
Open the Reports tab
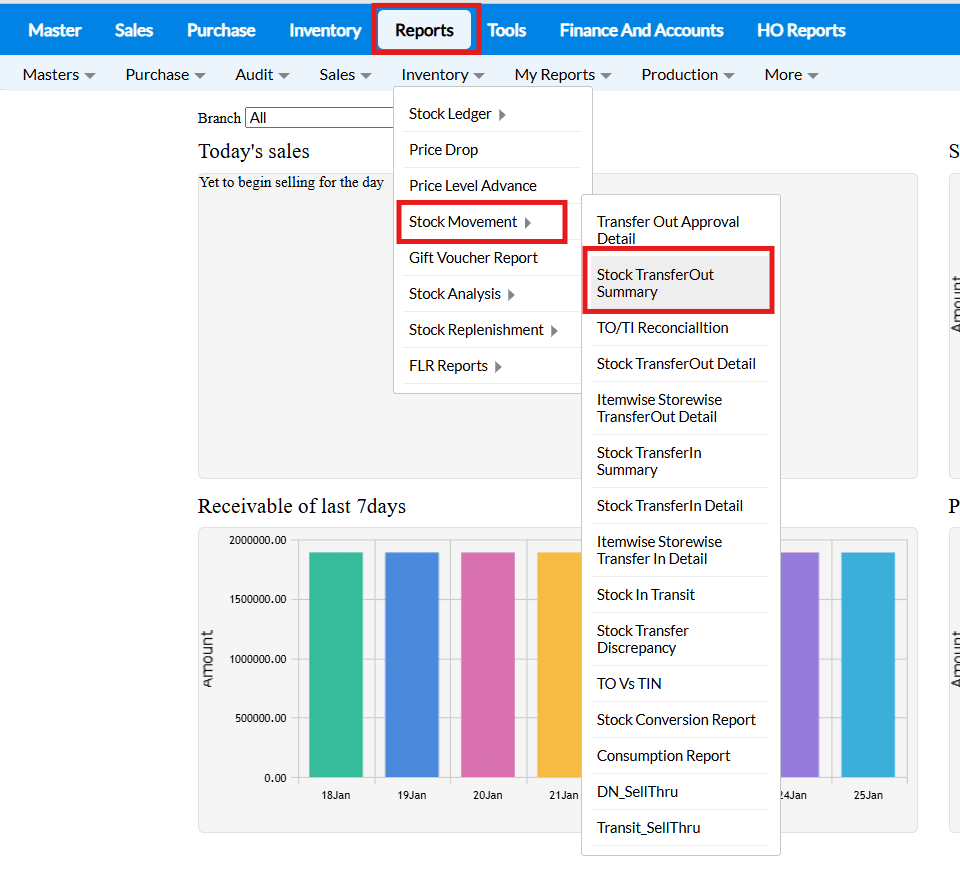click(x=424, y=30)
